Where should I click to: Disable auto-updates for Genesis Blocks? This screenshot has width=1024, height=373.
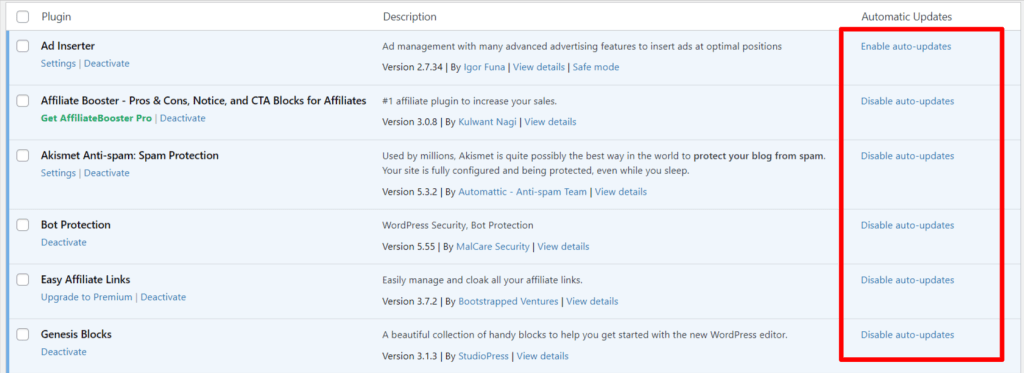(907, 335)
